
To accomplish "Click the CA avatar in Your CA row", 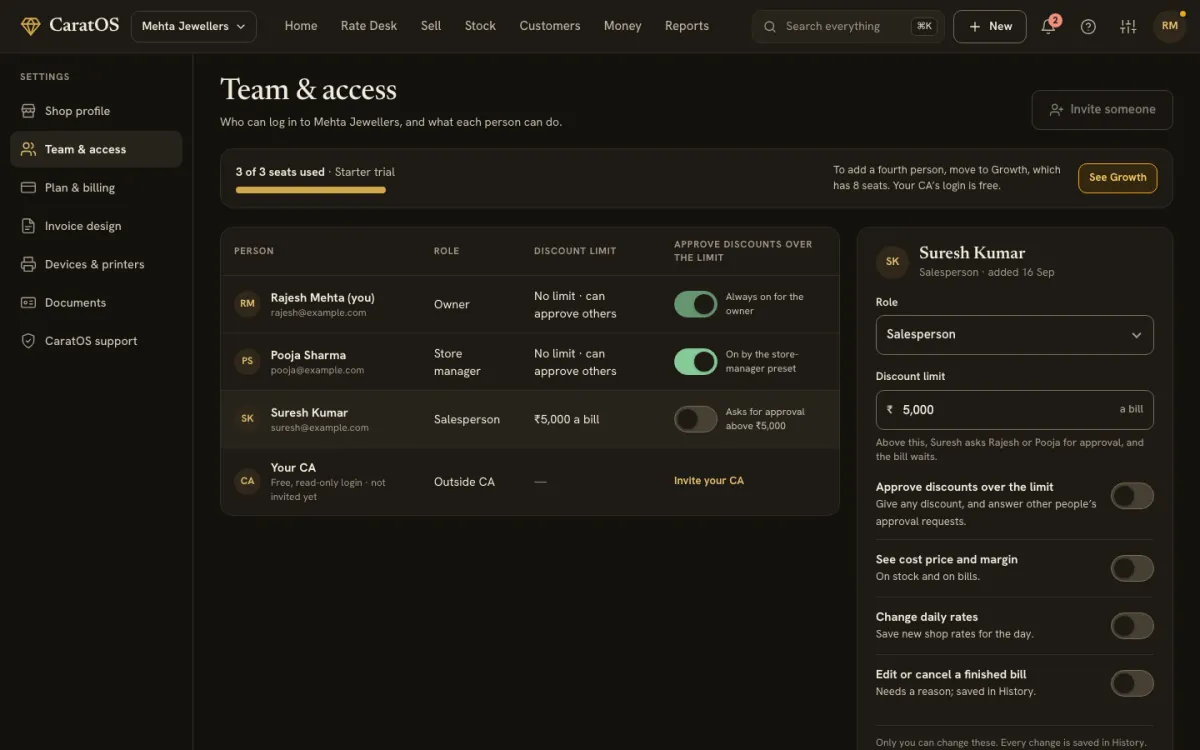I will coord(247,481).
